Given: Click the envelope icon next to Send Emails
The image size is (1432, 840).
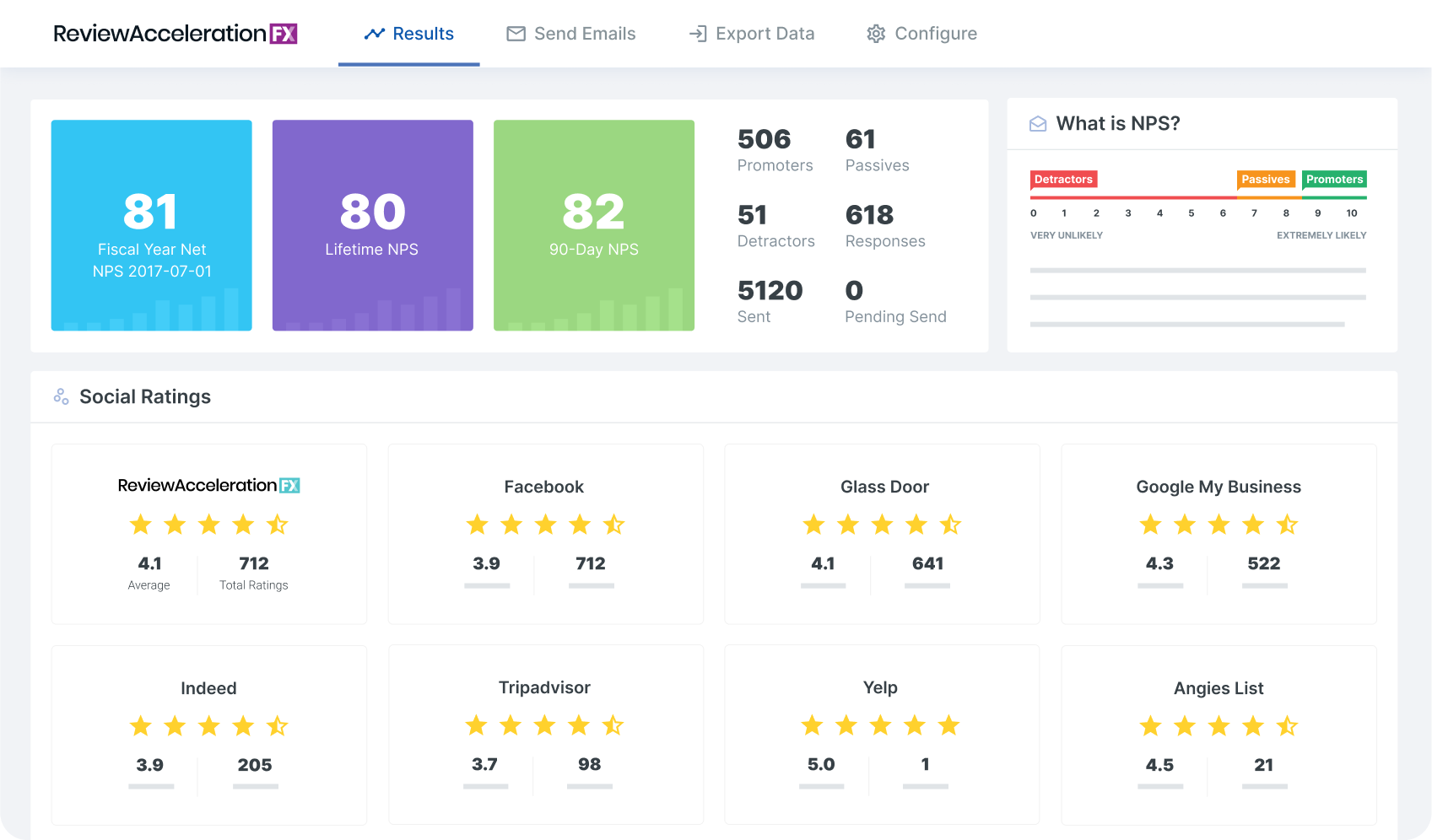Looking at the screenshot, I should click(516, 33).
